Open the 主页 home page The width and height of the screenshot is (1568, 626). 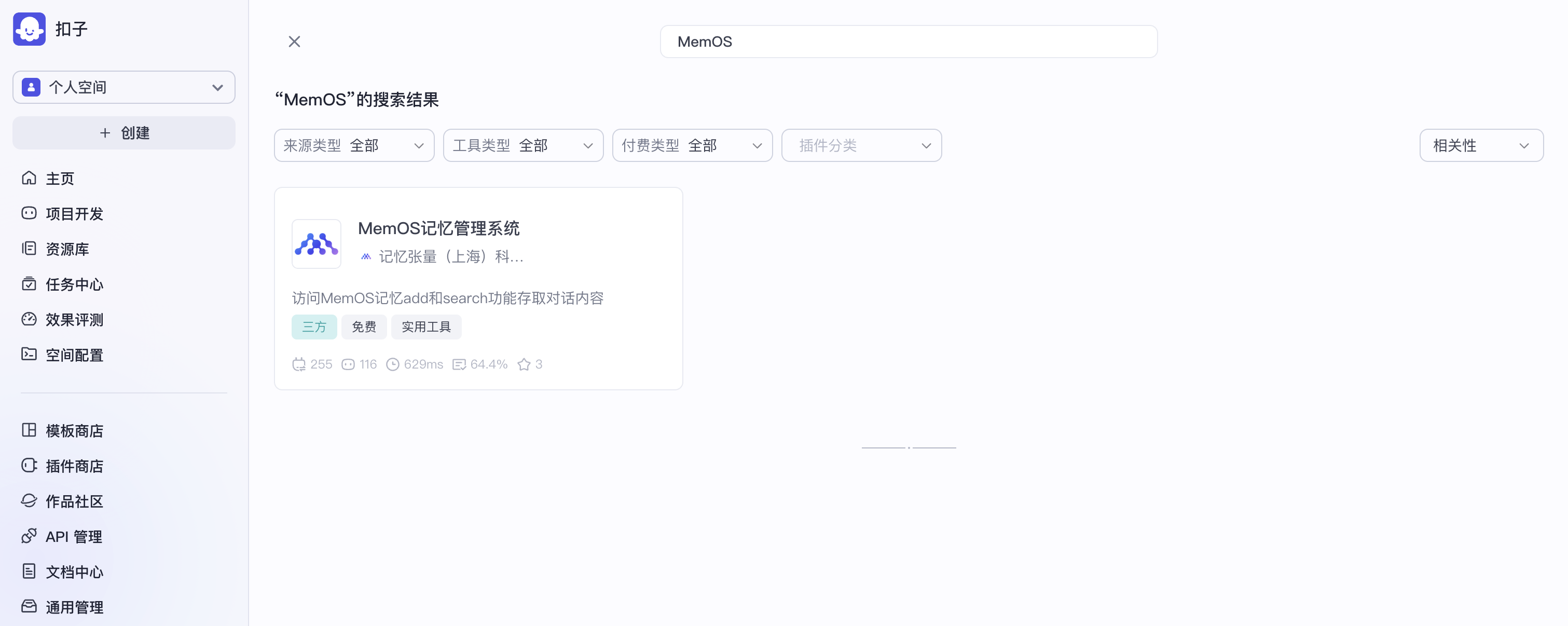pos(60,179)
